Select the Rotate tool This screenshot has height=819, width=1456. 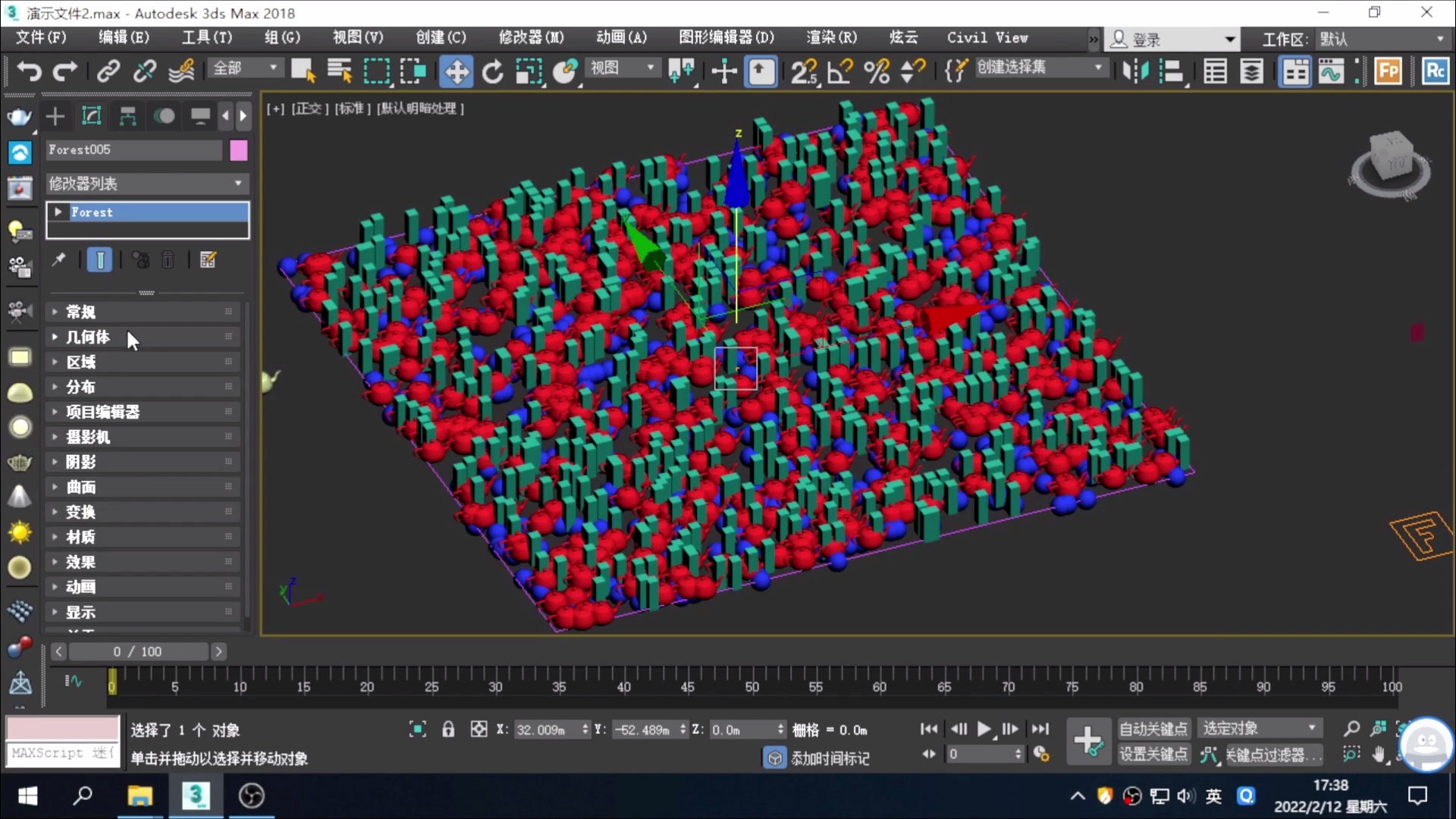coord(492,72)
